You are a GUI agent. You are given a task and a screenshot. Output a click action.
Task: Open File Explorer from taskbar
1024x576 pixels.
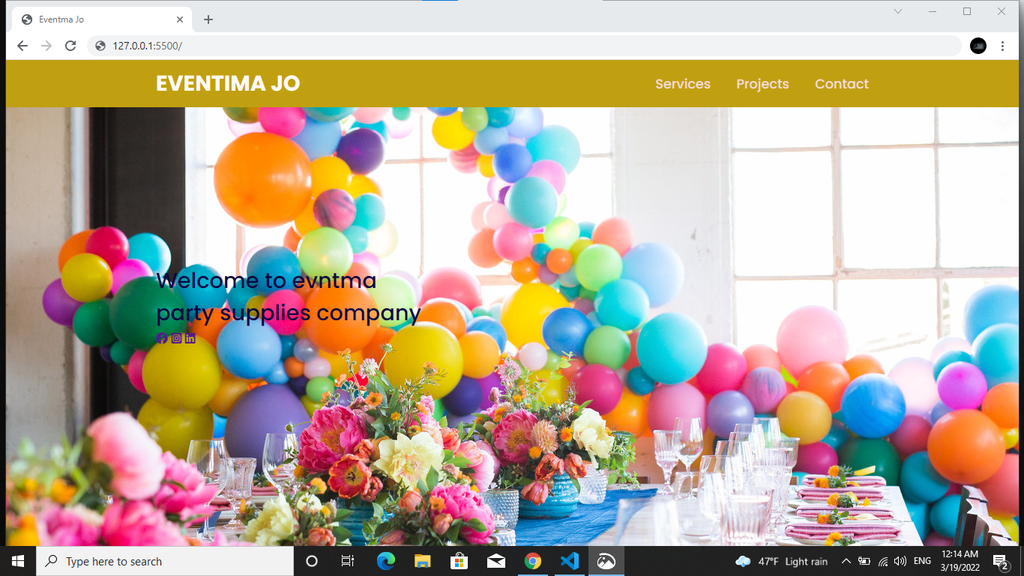[x=422, y=561]
